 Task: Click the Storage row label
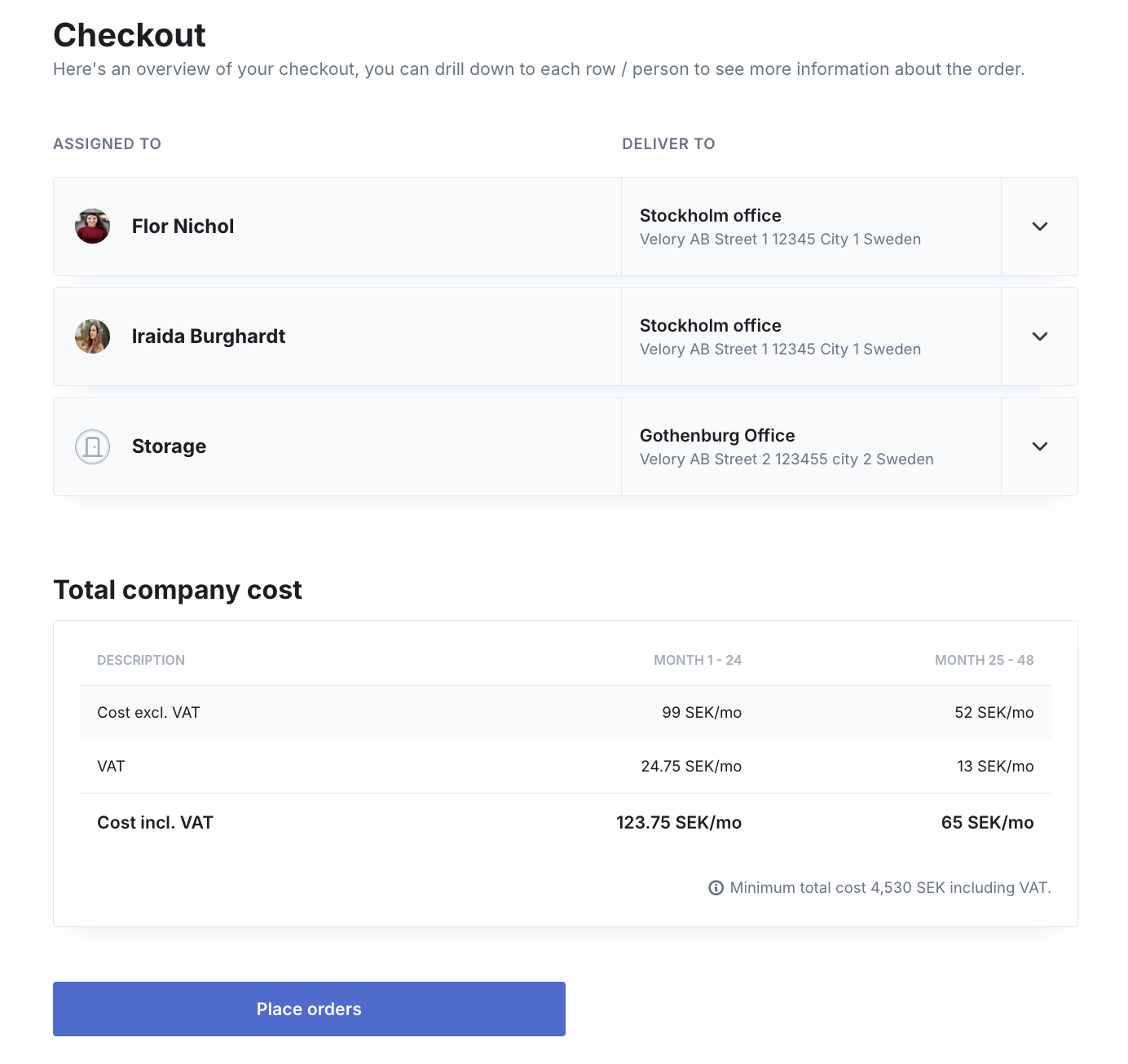(x=169, y=446)
